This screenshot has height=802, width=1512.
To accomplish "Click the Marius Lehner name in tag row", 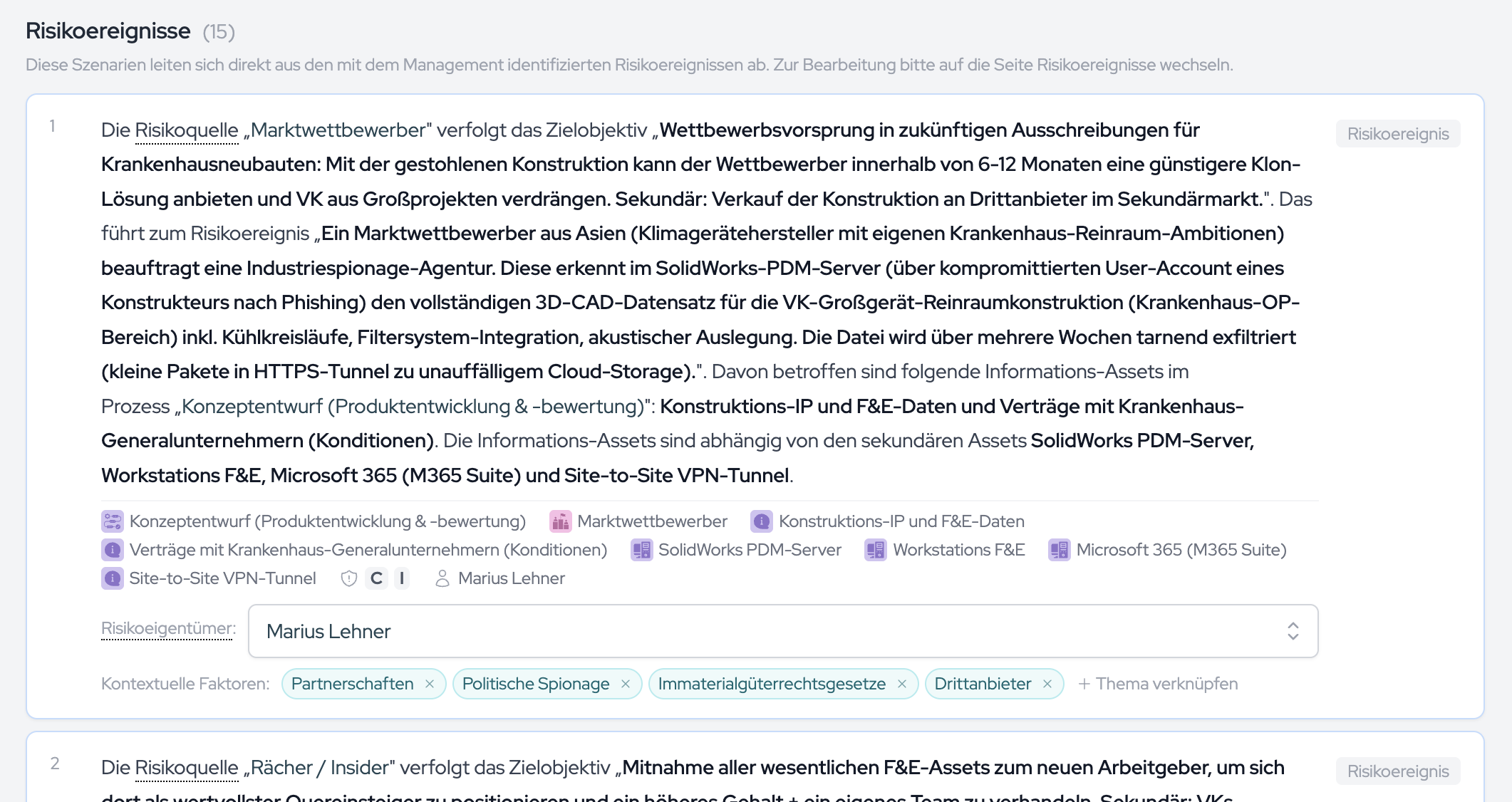I will pyautogui.click(x=512, y=578).
